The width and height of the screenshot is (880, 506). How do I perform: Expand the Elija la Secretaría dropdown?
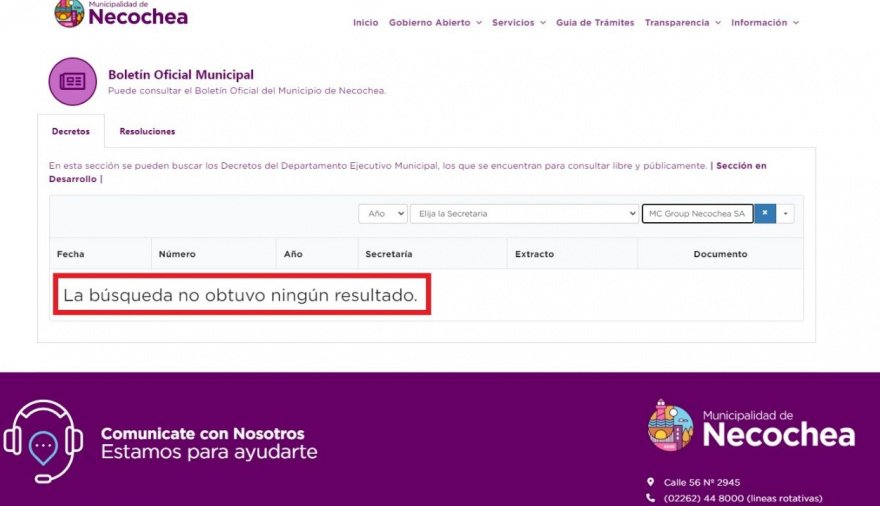click(x=524, y=214)
